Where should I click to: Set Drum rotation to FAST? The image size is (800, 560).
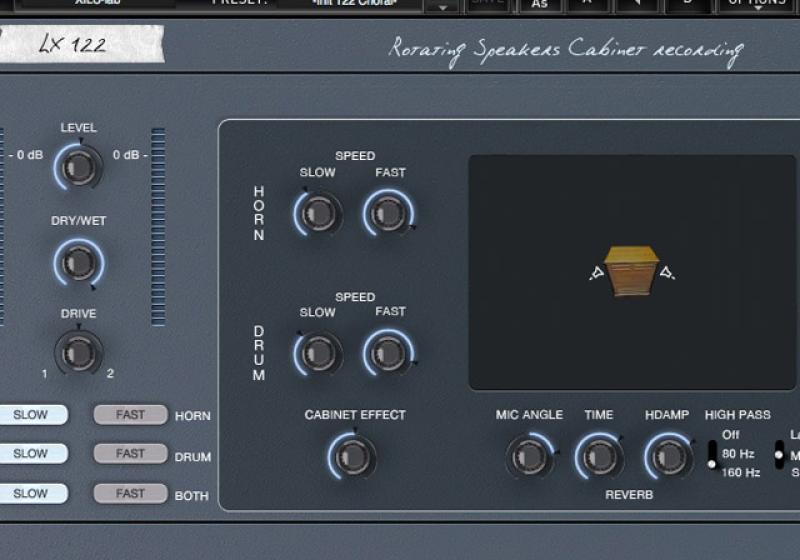coord(130,453)
